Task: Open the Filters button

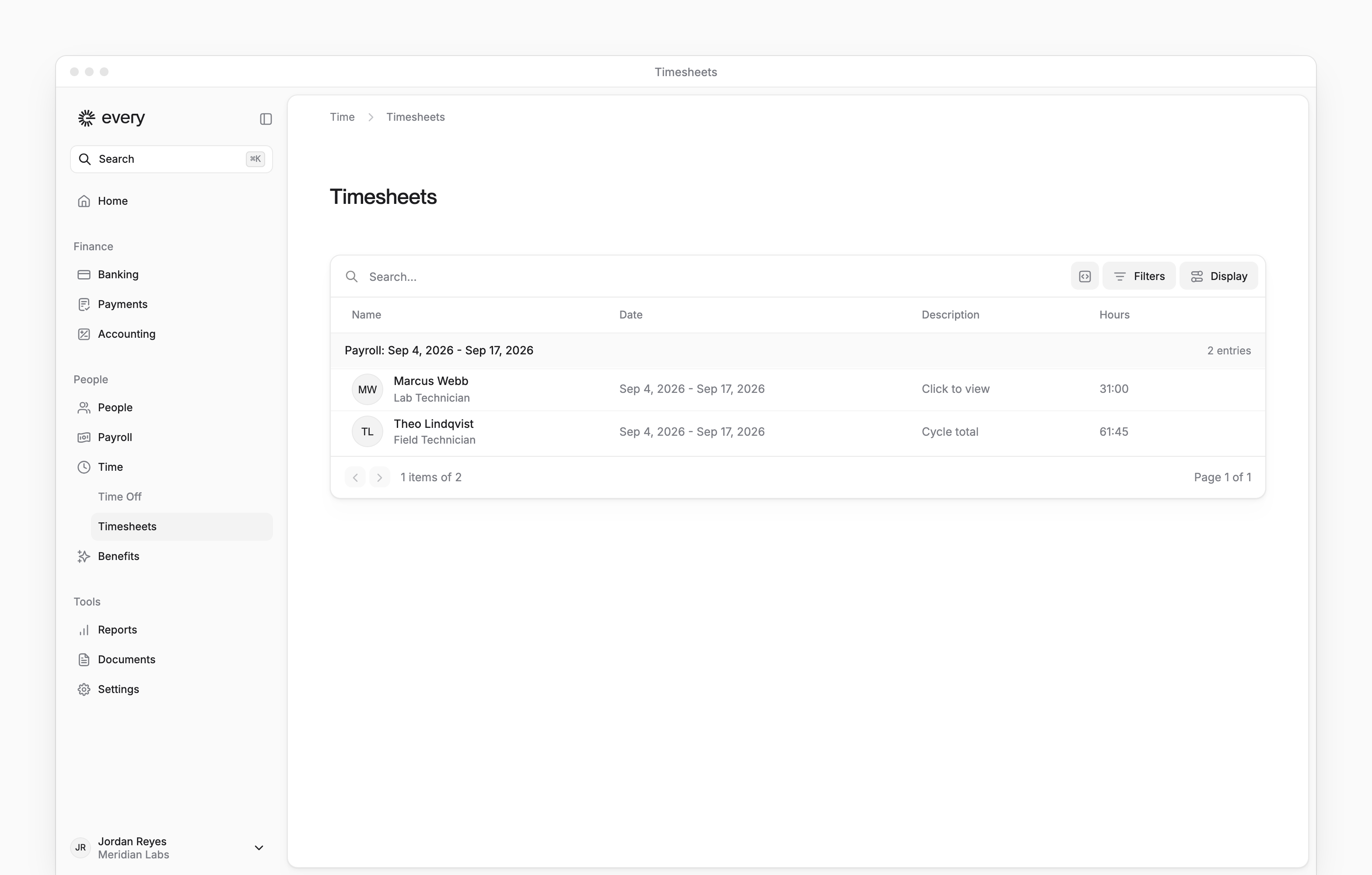Action: (1139, 276)
